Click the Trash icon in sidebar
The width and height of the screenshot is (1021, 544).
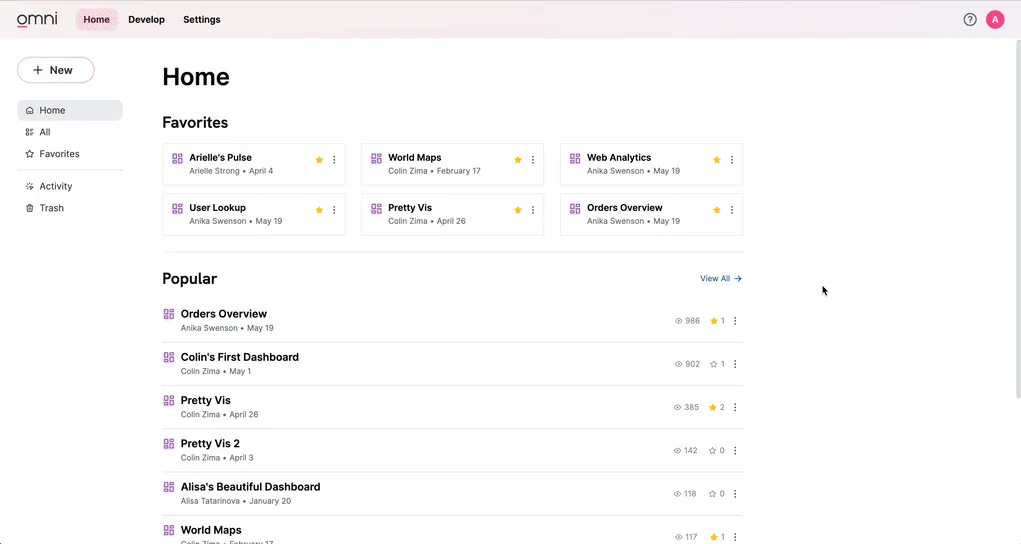(x=30, y=208)
